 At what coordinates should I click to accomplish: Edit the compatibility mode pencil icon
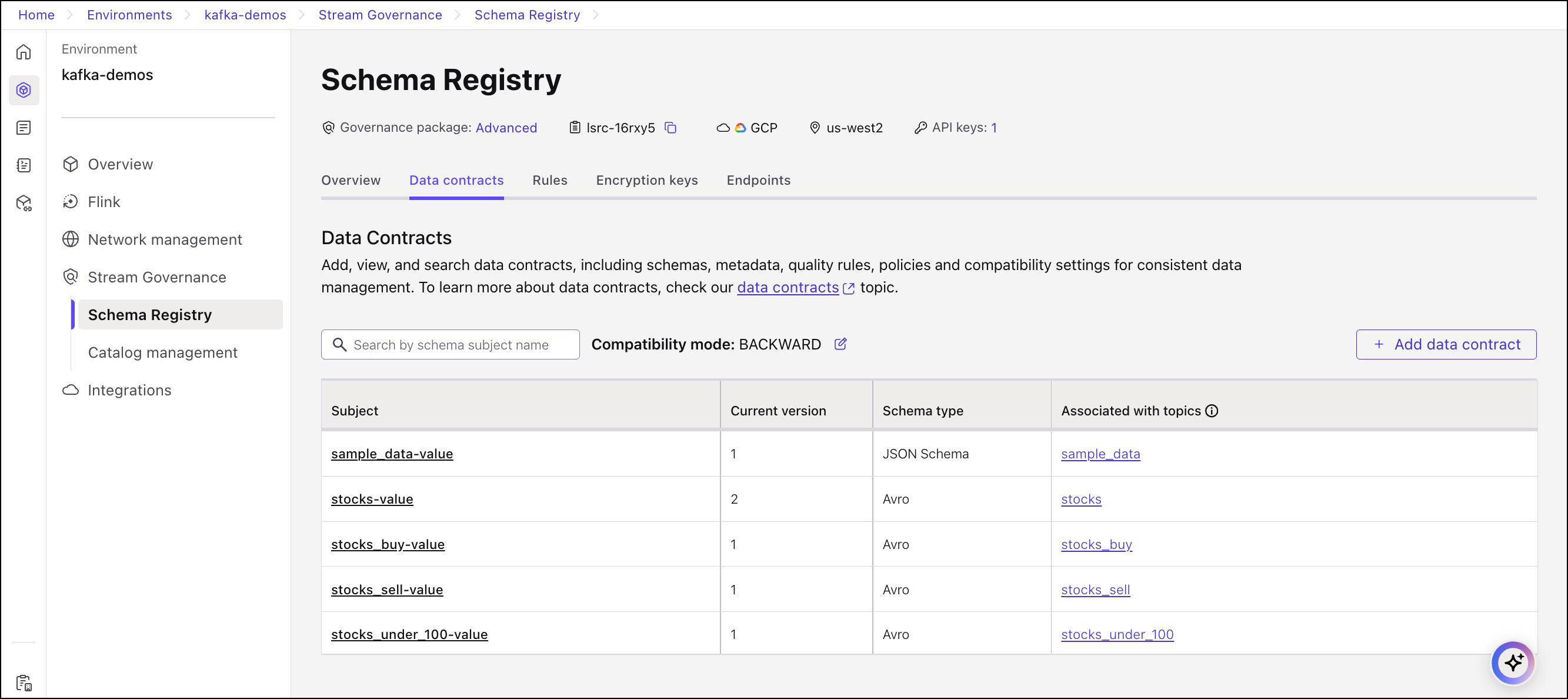840,344
